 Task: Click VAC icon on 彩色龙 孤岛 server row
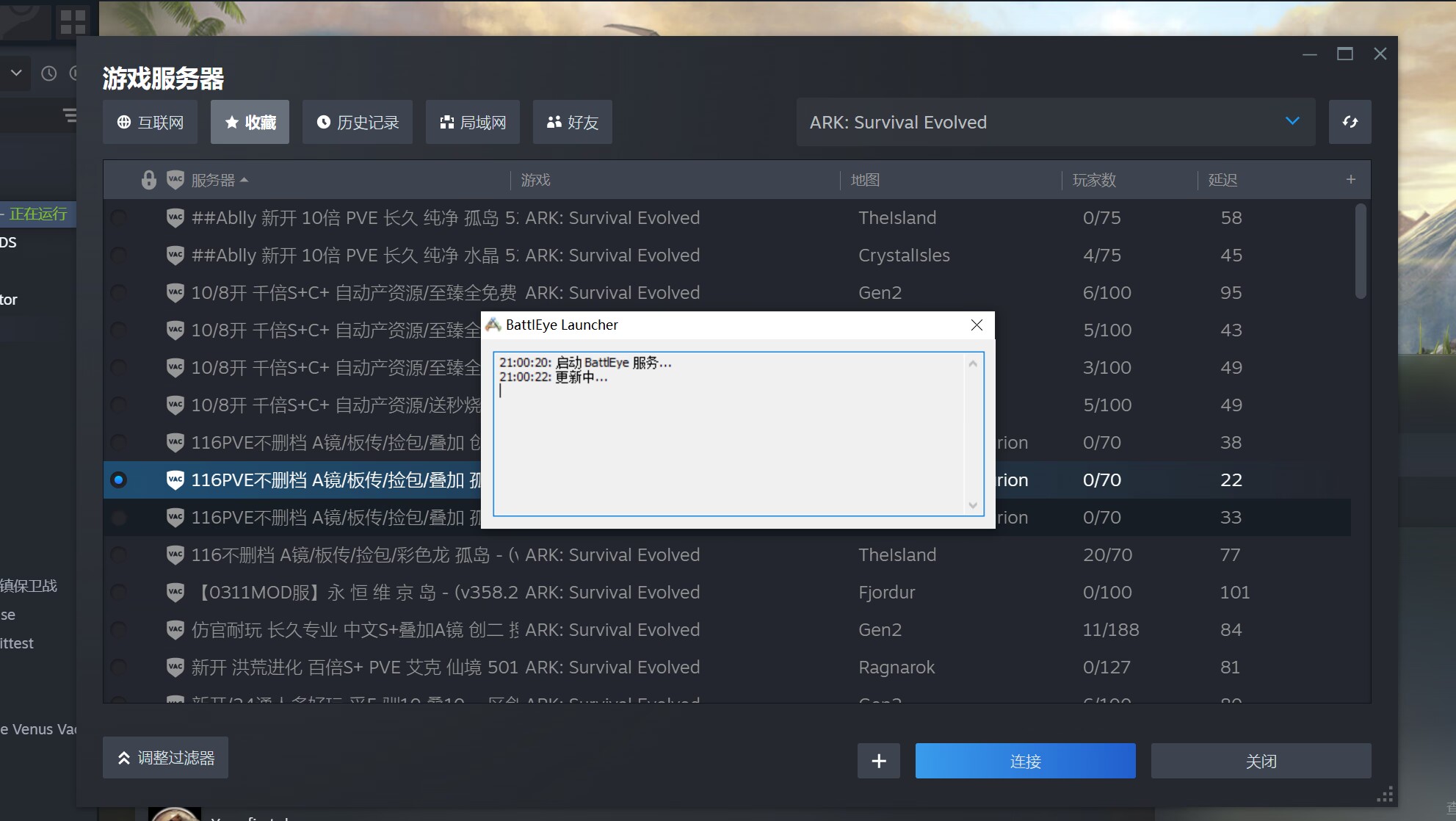coord(175,554)
